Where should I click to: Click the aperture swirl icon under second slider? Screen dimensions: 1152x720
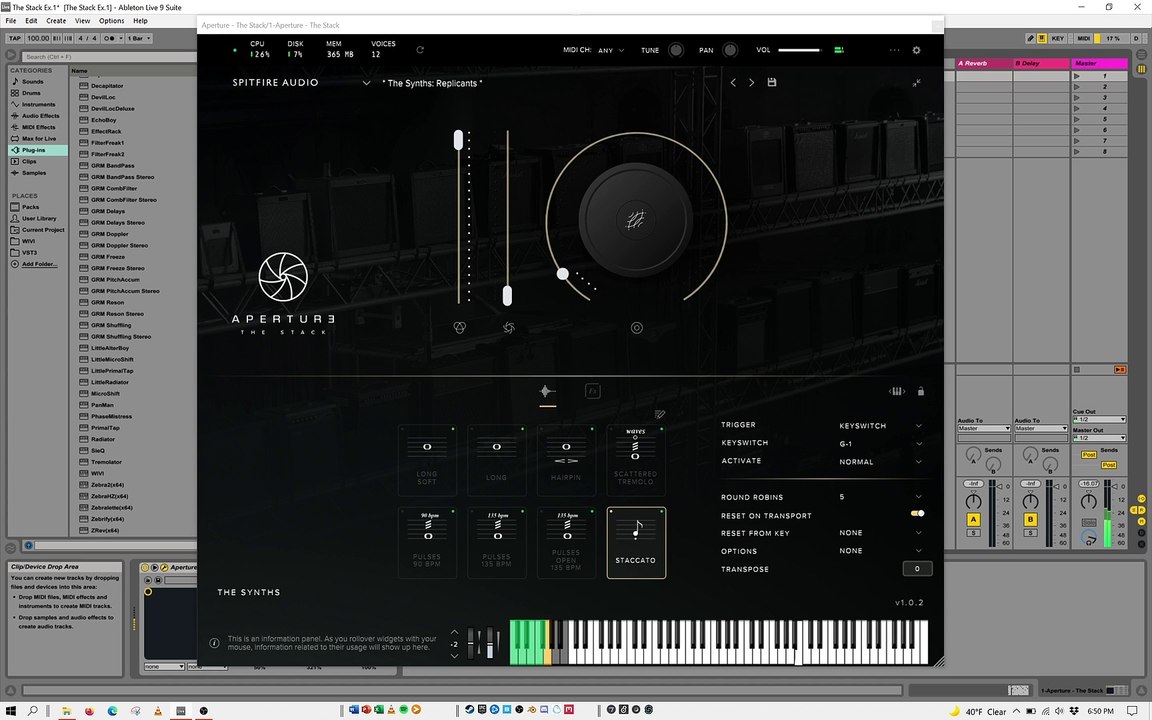point(508,328)
